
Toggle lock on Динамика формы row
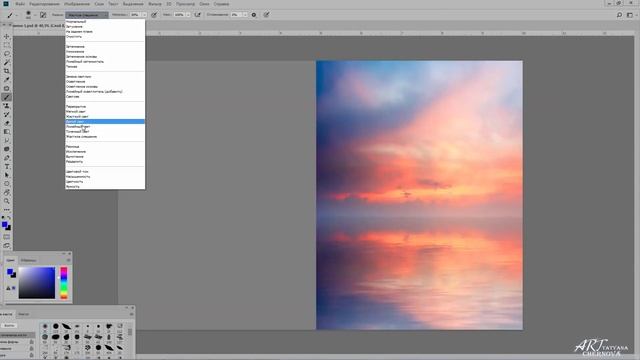(31, 342)
